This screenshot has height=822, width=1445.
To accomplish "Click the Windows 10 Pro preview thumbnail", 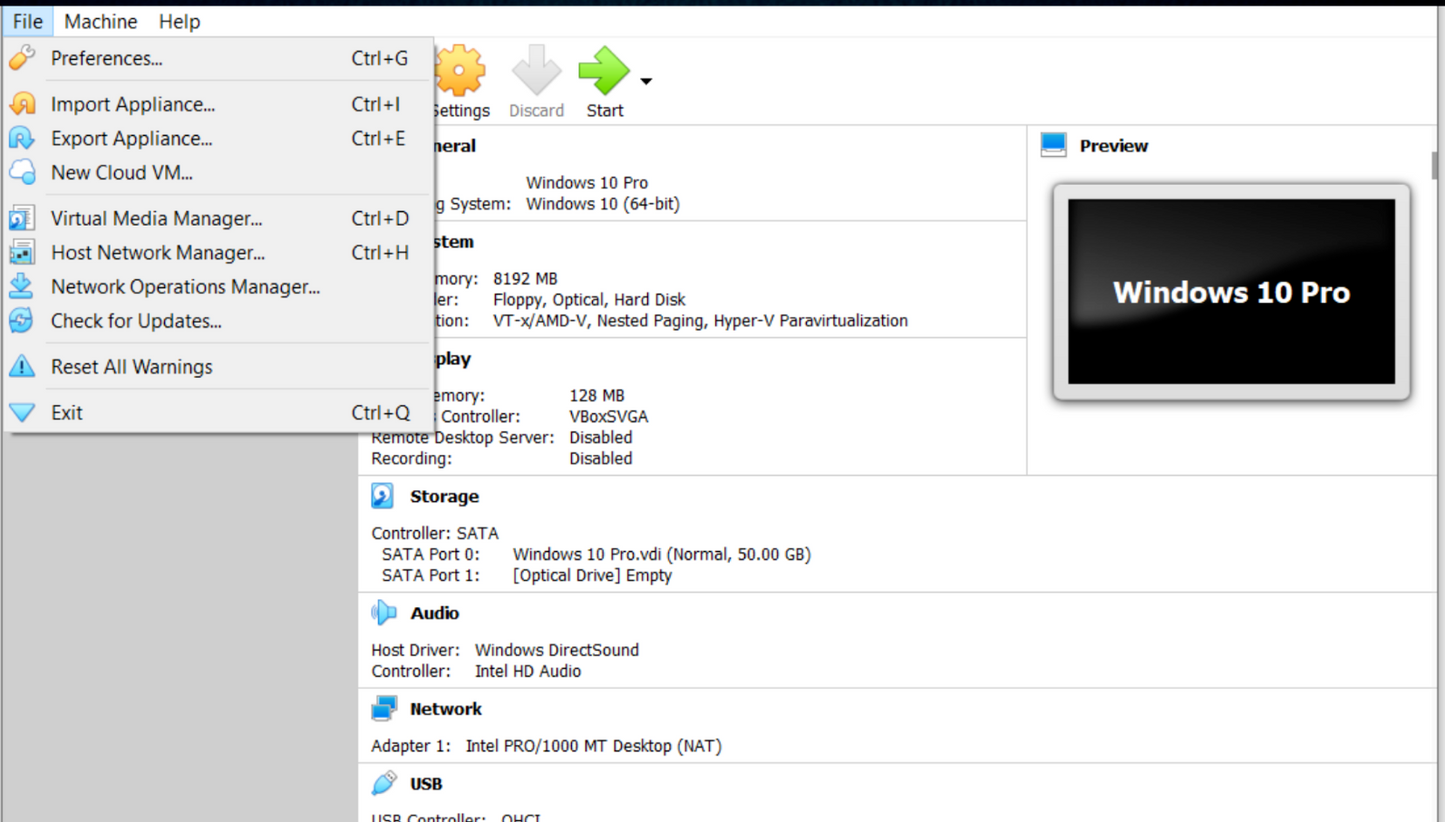I will 1231,292.
